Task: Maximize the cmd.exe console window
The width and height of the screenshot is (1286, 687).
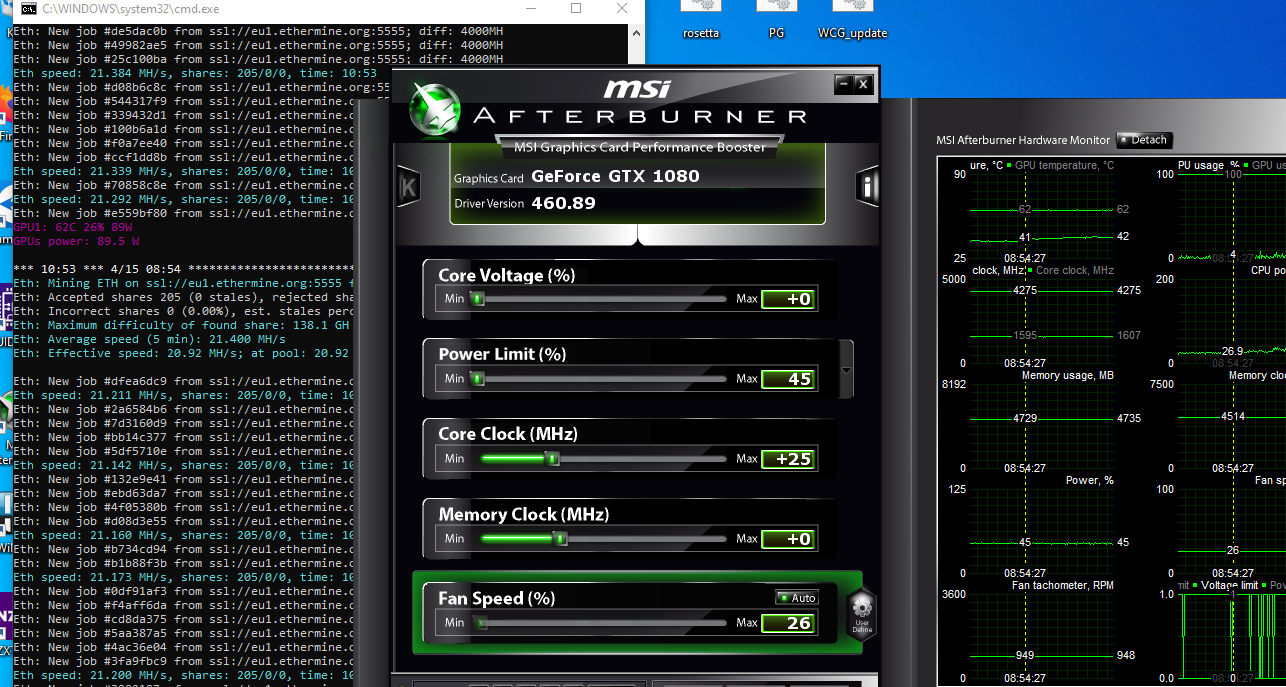Action: click(576, 9)
